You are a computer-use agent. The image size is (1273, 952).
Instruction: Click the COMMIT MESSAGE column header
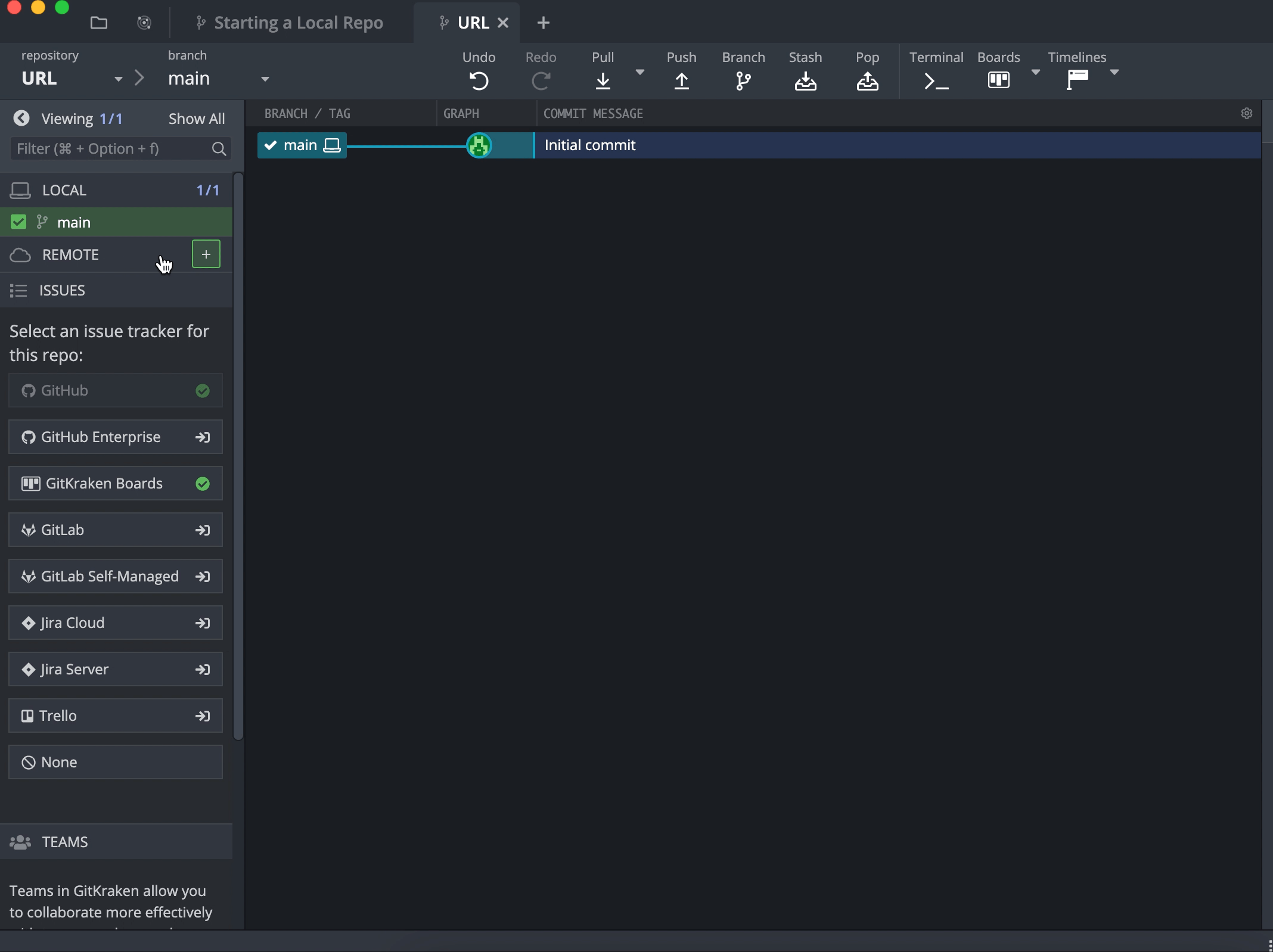593,113
